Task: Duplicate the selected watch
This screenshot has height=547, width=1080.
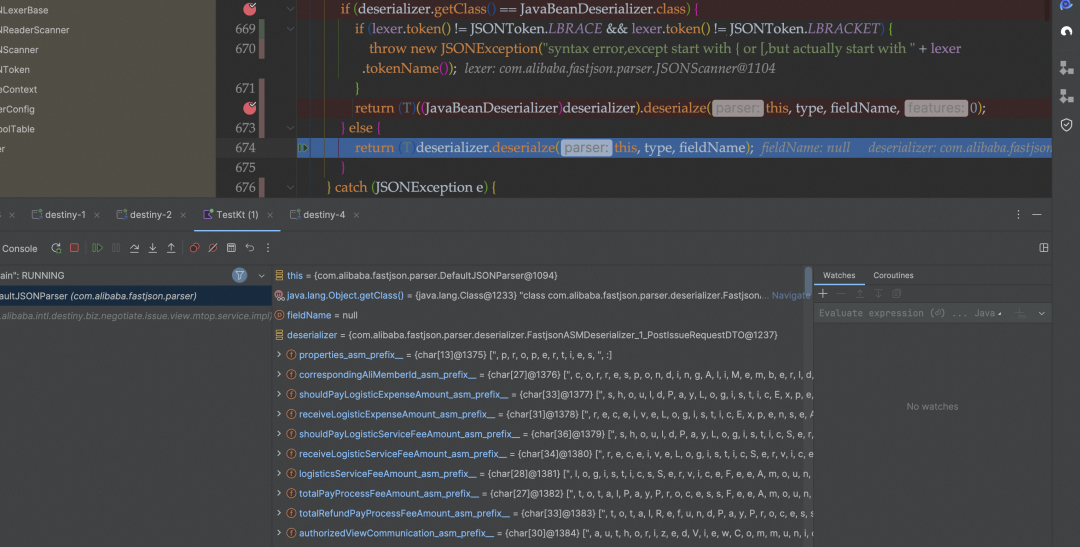Action: [x=896, y=293]
